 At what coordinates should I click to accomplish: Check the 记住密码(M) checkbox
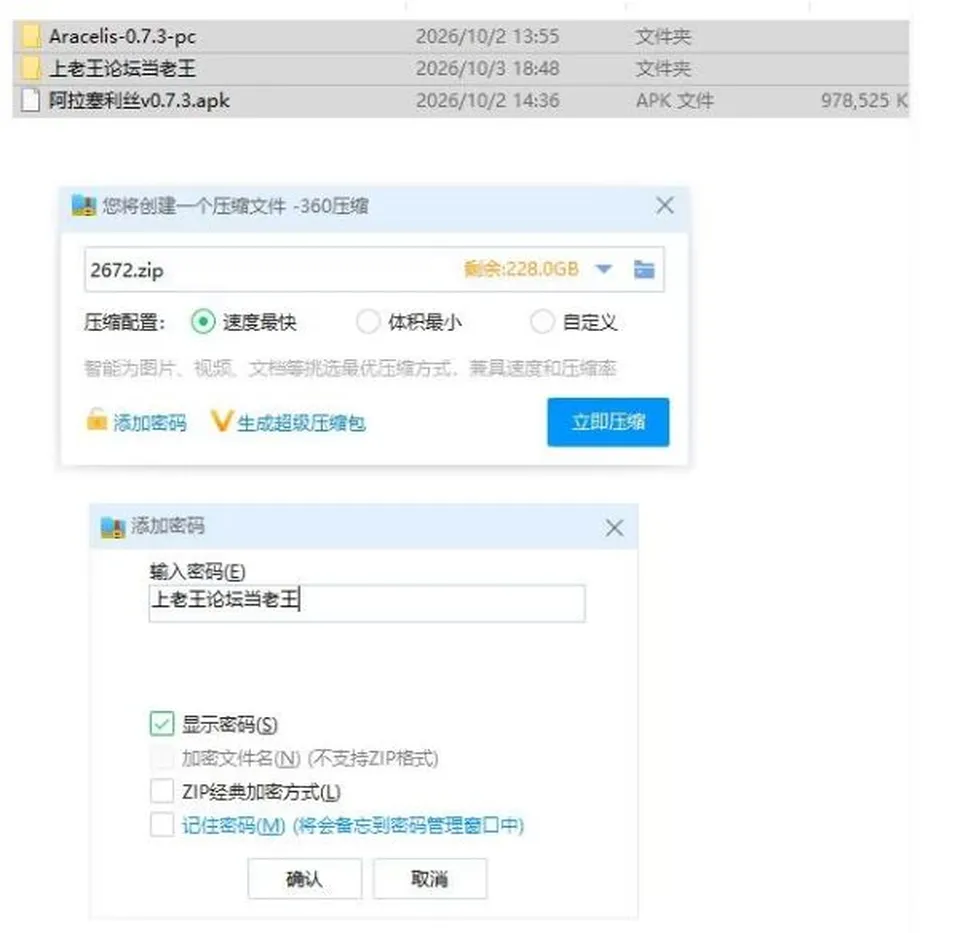tap(162, 825)
